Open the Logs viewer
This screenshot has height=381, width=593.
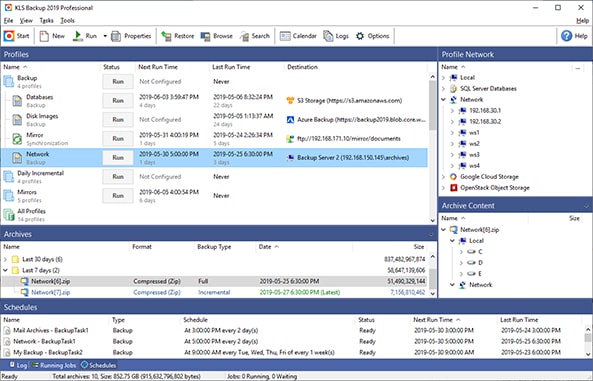328,36
